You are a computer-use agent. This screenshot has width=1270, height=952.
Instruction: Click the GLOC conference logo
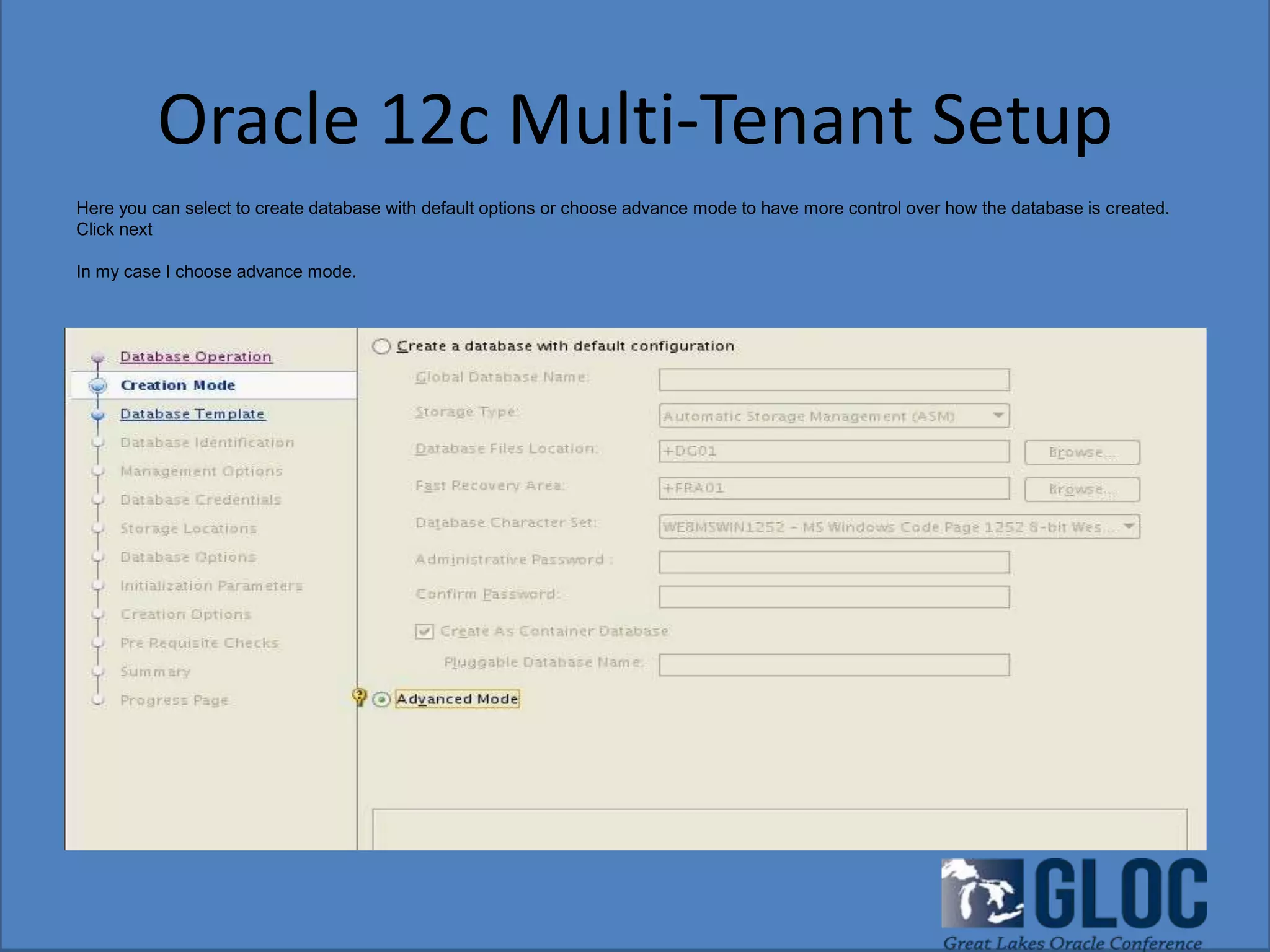[1073, 904]
